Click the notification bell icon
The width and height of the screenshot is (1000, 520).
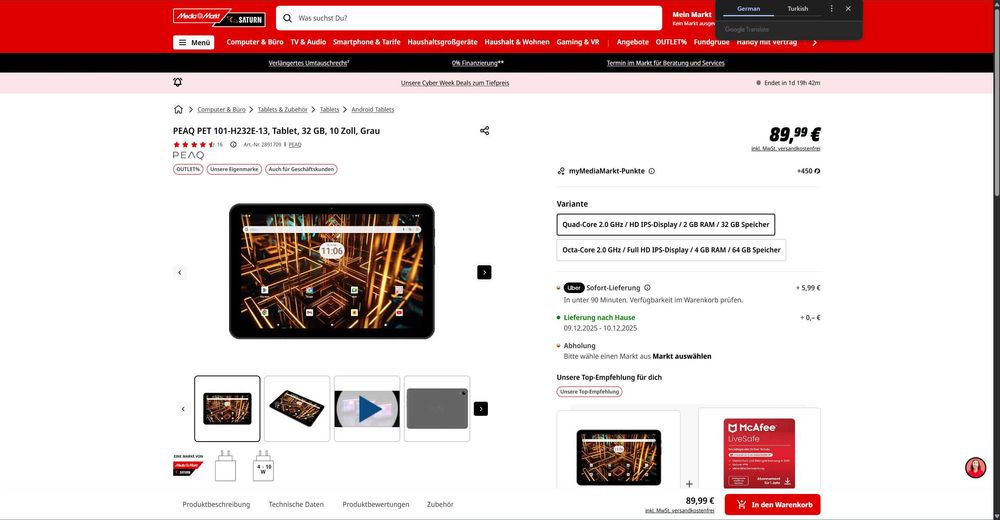[178, 82]
